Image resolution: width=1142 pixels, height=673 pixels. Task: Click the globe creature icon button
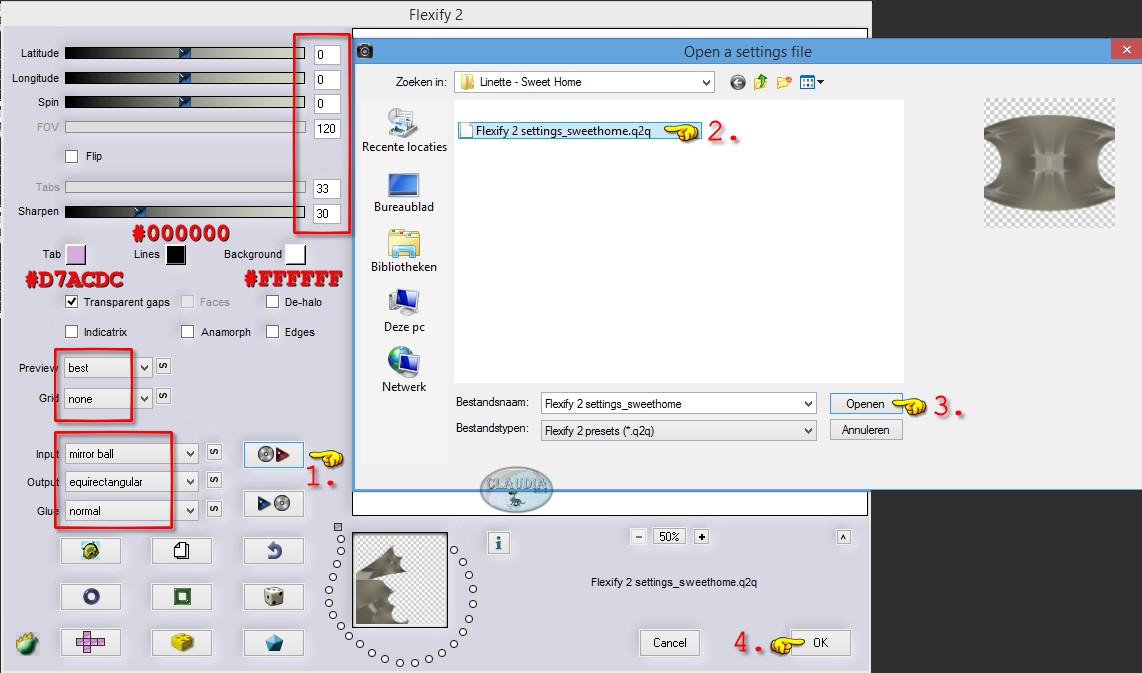90,551
